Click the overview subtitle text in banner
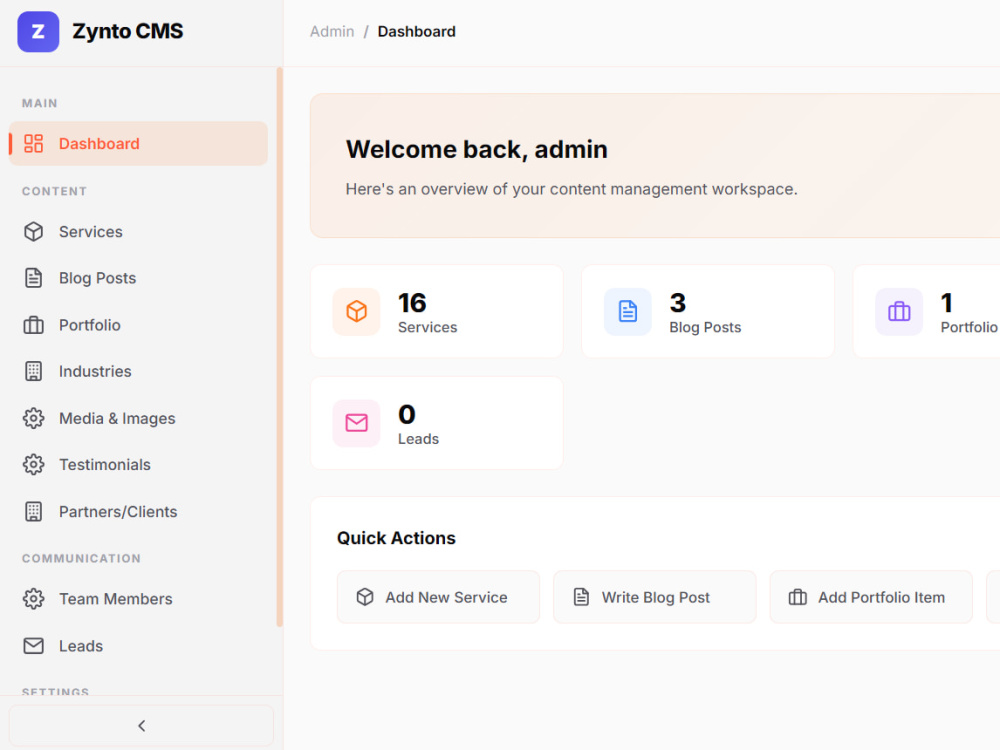1000x750 pixels. pos(571,189)
